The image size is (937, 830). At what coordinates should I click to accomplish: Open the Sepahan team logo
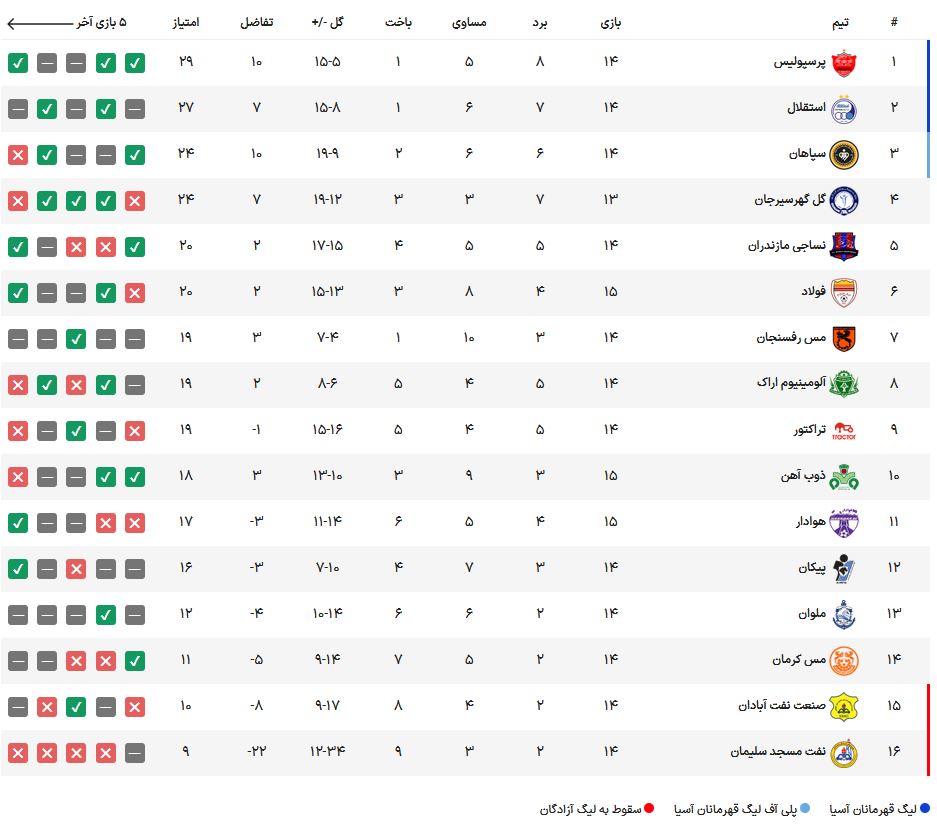click(844, 155)
